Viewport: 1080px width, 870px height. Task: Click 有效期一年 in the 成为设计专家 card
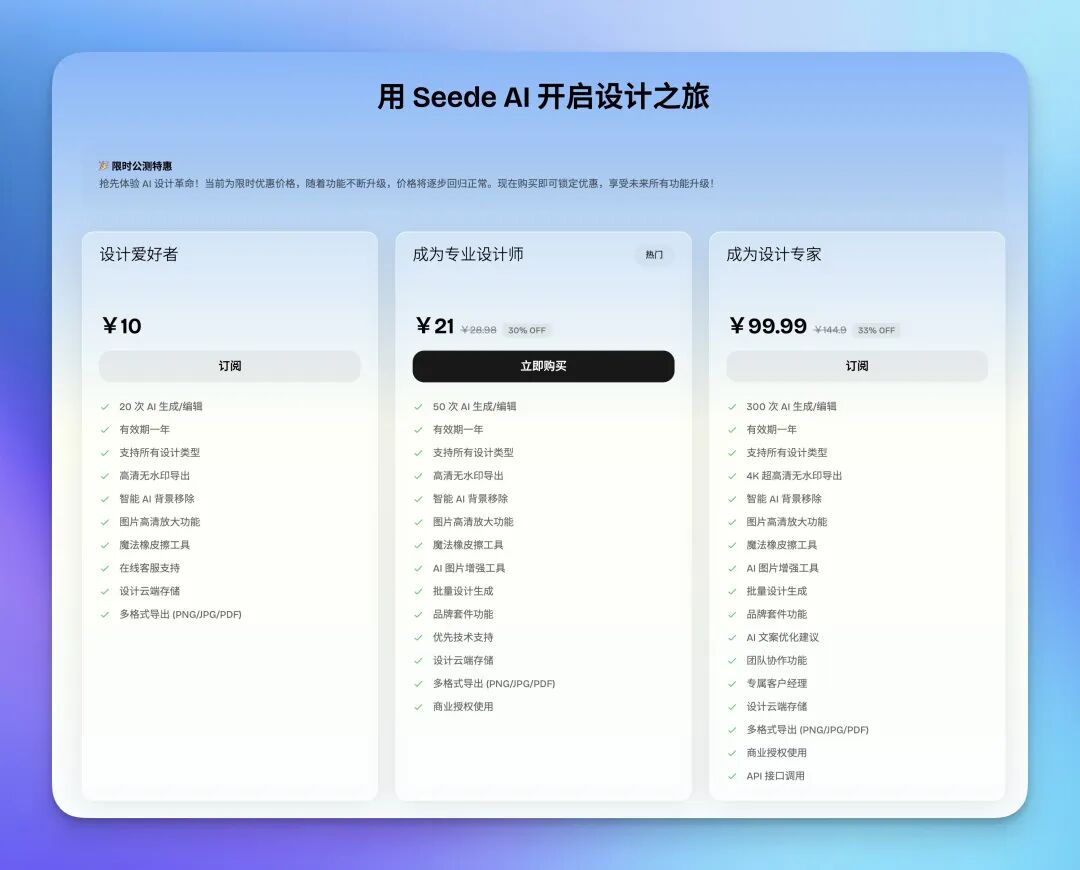[771, 430]
